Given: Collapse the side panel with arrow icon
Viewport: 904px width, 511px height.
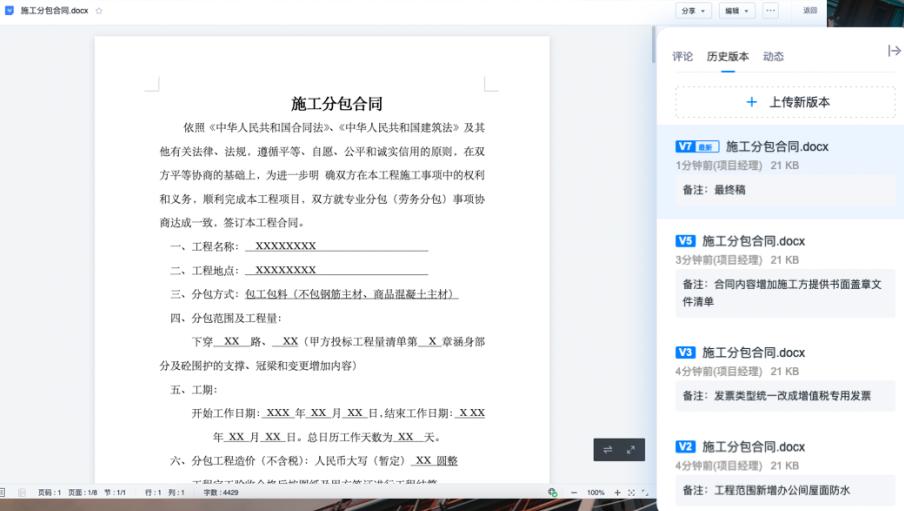Looking at the screenshot, I should (894, 51).
